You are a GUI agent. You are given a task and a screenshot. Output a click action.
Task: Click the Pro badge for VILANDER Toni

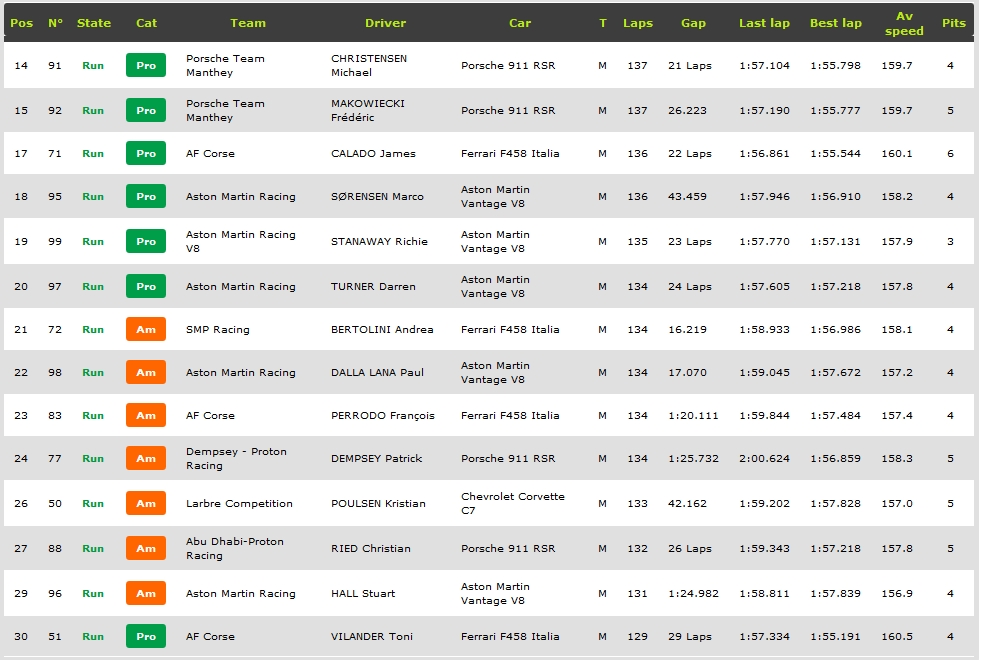tap(146, 637)
